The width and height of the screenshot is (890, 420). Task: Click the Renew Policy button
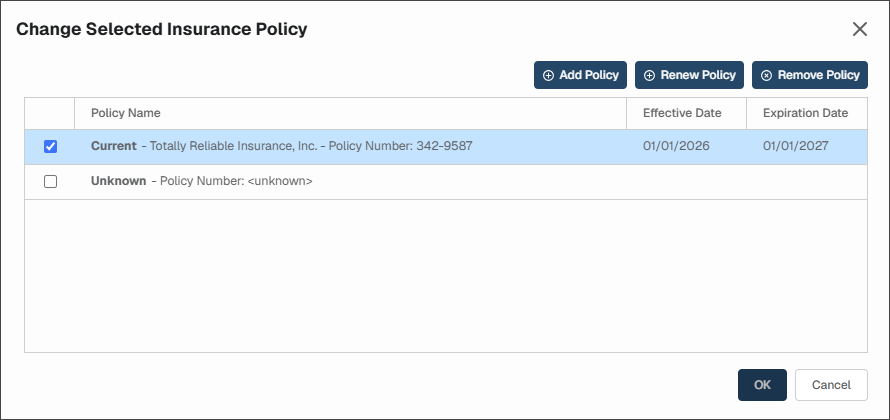point(689,75)
